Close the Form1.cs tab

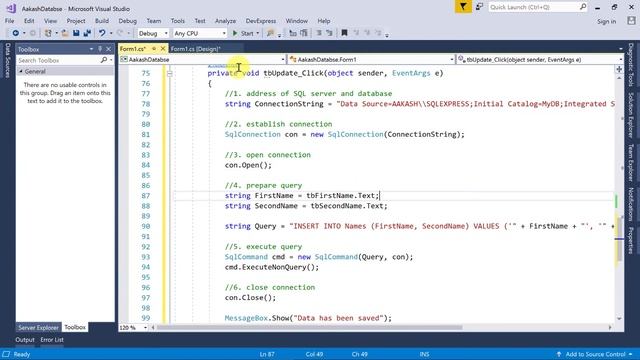[163, 49]
